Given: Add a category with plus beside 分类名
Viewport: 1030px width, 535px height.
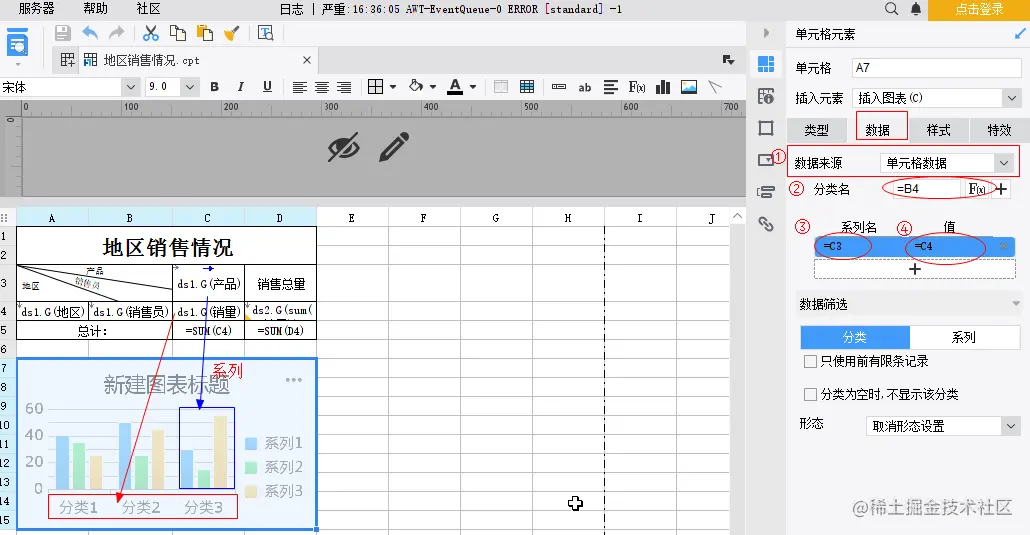Looking at the screenshot, I should pyautogui.click(x=1001, y=189).
